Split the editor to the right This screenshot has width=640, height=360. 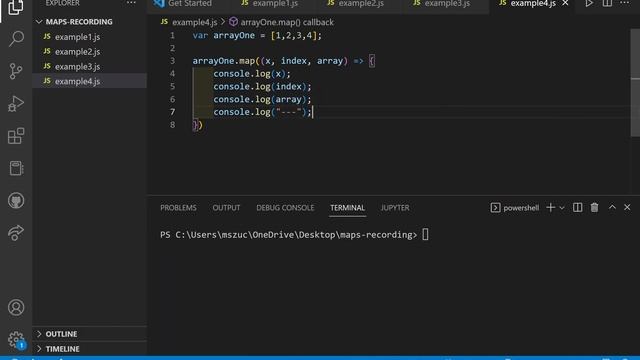click(x=607, y=3)
